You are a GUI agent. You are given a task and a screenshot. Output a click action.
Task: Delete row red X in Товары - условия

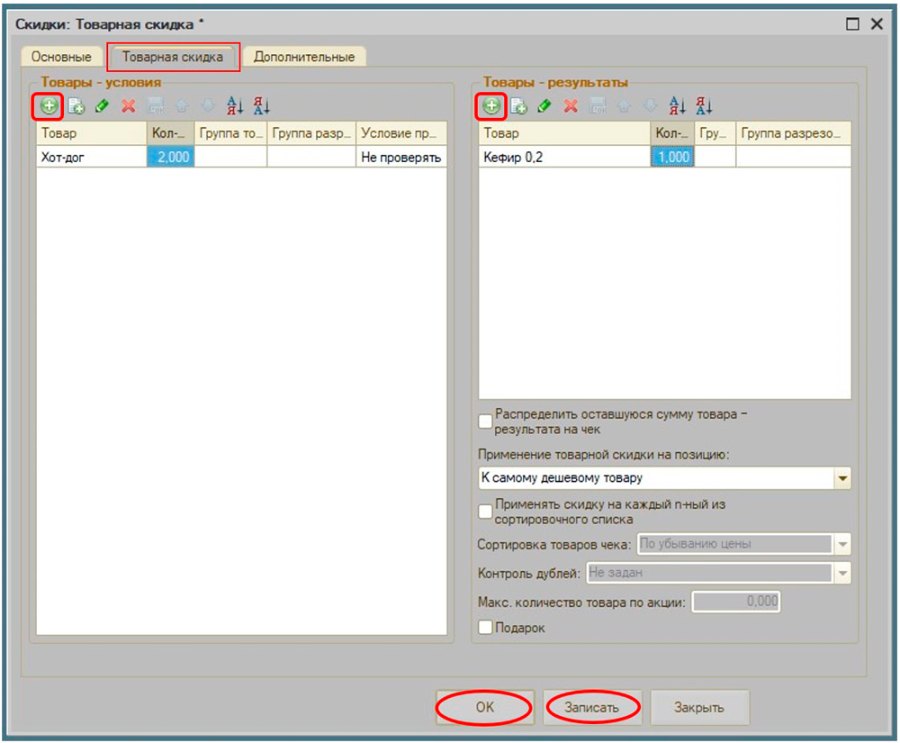(x=129, y=106)
